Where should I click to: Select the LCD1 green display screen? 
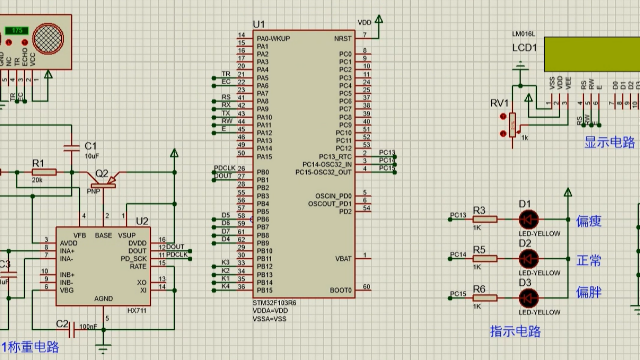pyautogui.click(x=592, y=54)
